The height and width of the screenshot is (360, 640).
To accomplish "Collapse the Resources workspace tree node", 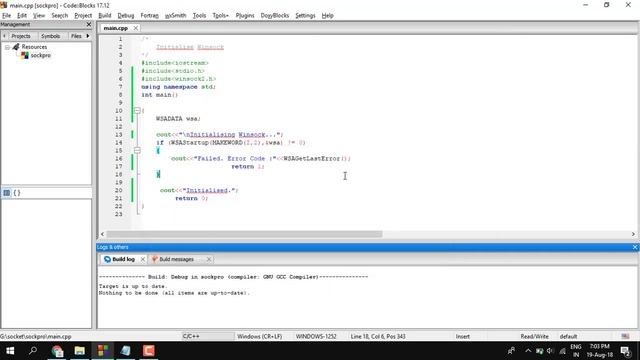I will click(x=7, y=47).
